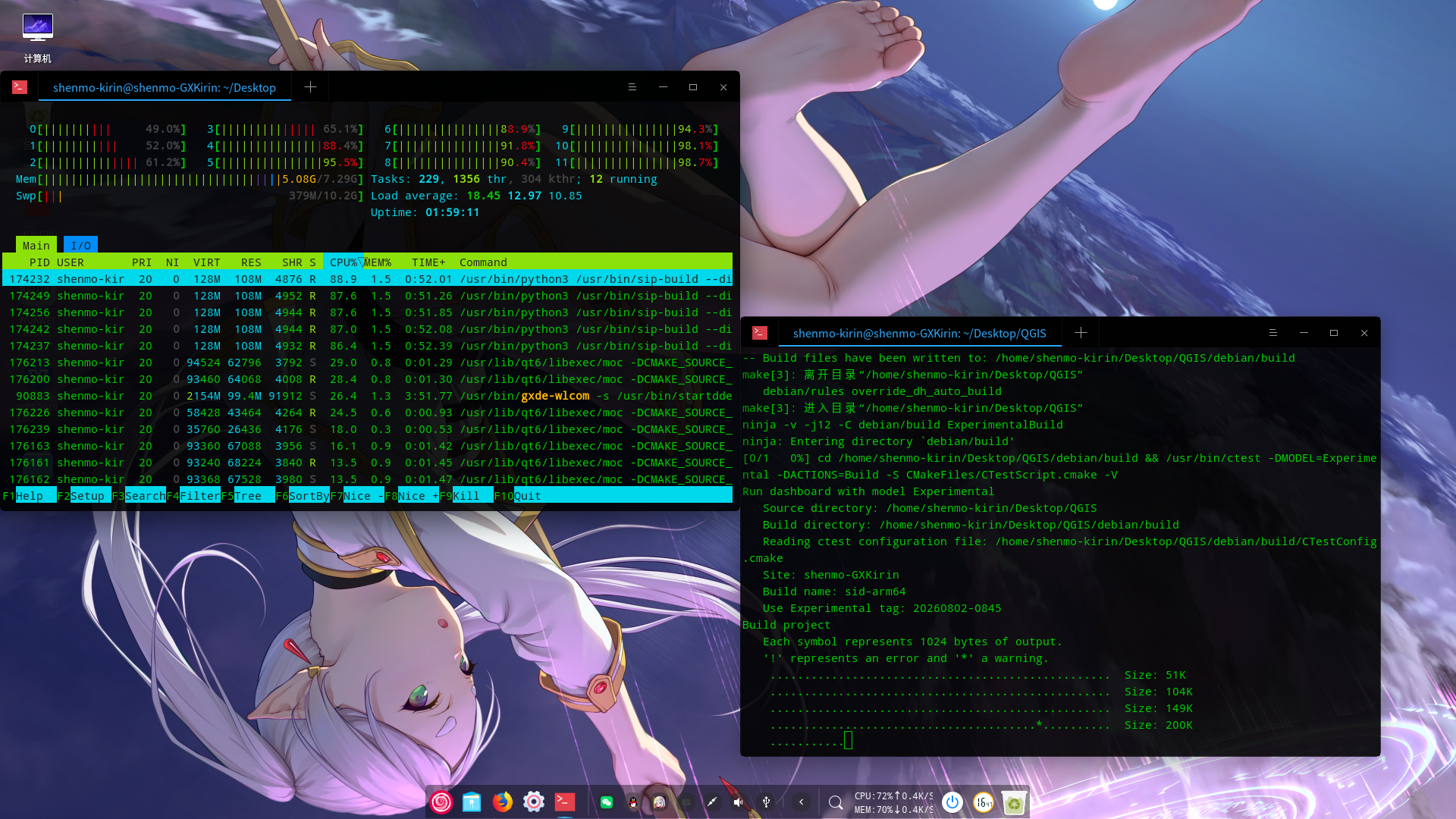This screenshot has height=819, width=1456.
Task: Open the launcher icon in the dock
Action: point(441,802)
